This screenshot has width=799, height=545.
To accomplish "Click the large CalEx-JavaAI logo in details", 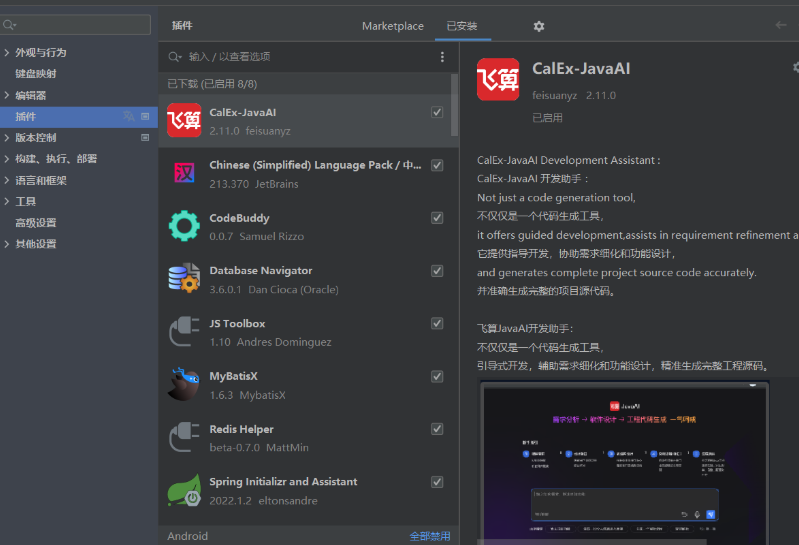I will 498,79.
